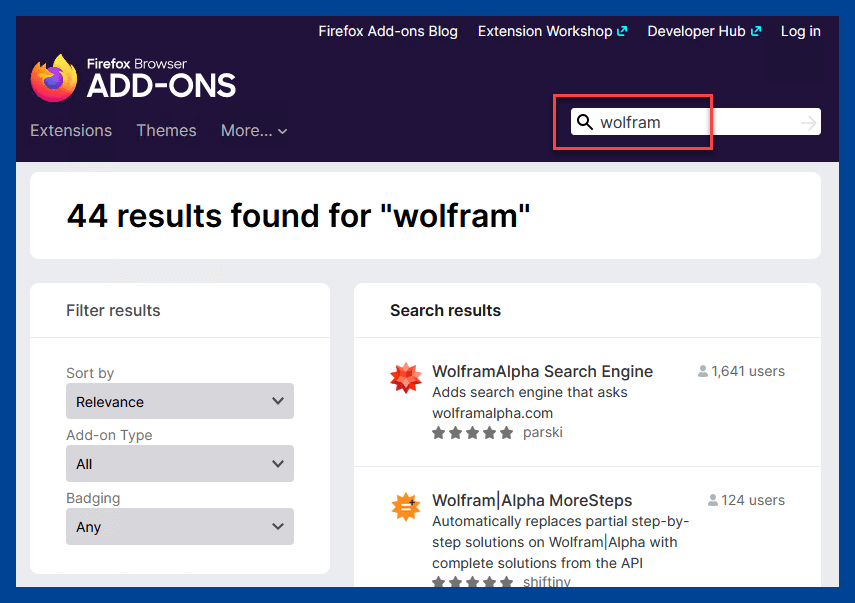The height and width of the screenshot is (603, 855).
Task: Open the Extension Workshop link
Action: pos(552,32)
